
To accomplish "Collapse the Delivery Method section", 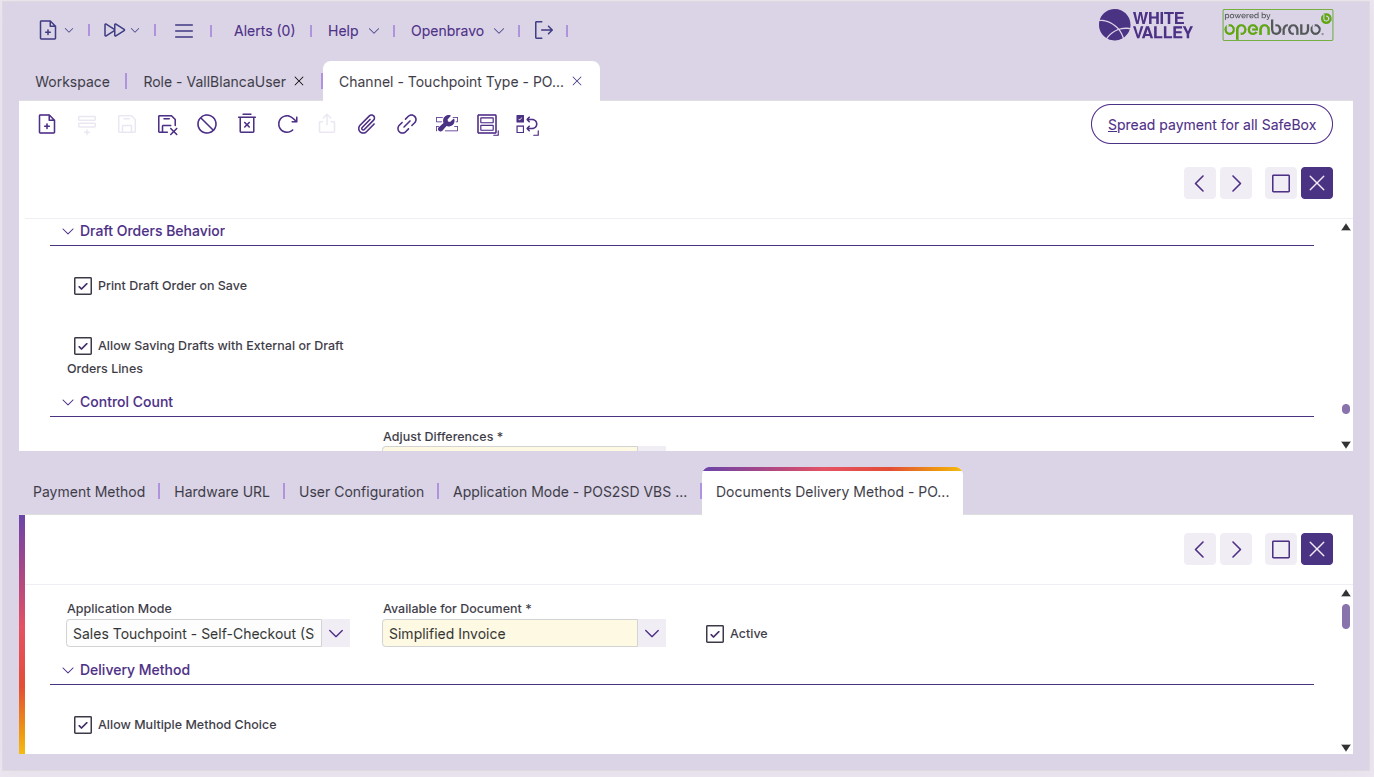I will [68, 670].
